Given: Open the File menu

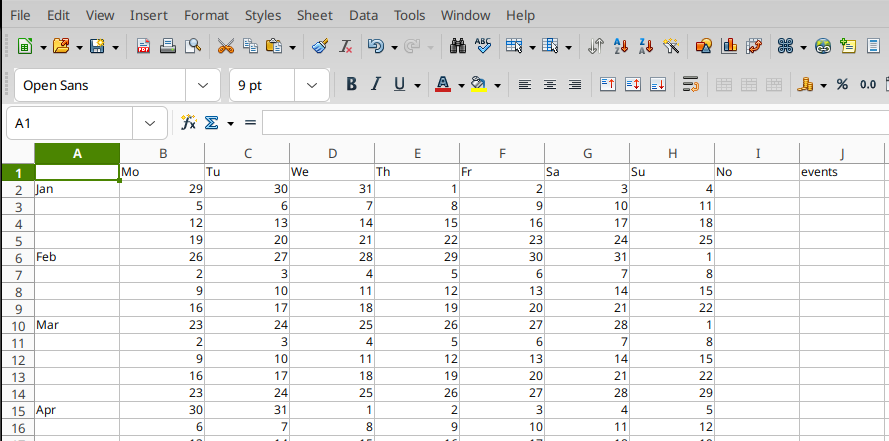Looking at the screenshot, I should tap(20, 15).
